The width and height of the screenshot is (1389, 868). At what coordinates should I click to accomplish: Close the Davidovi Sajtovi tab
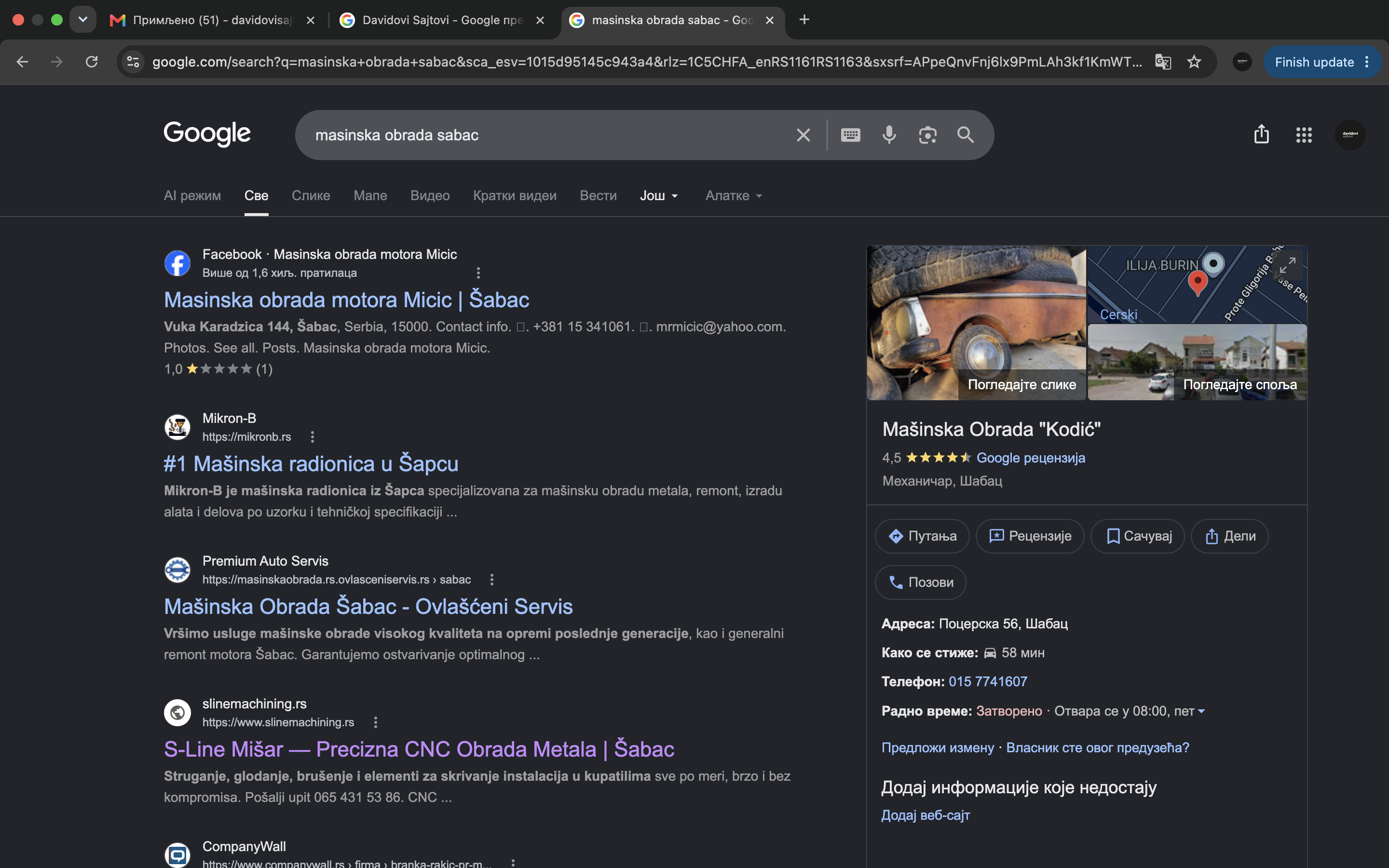(x=540, y=20)
